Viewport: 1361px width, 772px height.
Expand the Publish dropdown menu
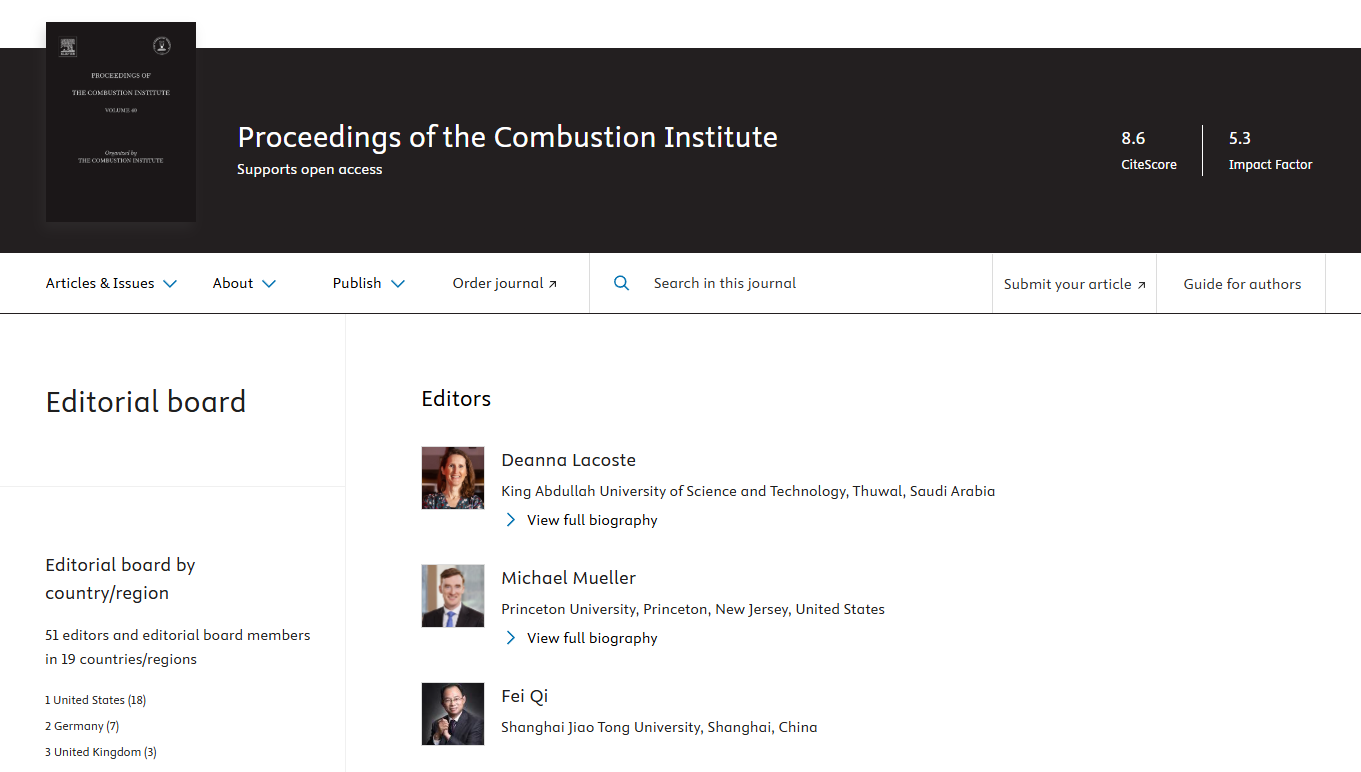[x=369, y=283]
